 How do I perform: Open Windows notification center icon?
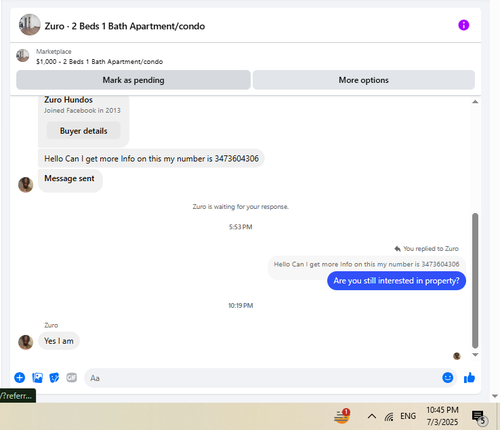(x=479, y=417)
